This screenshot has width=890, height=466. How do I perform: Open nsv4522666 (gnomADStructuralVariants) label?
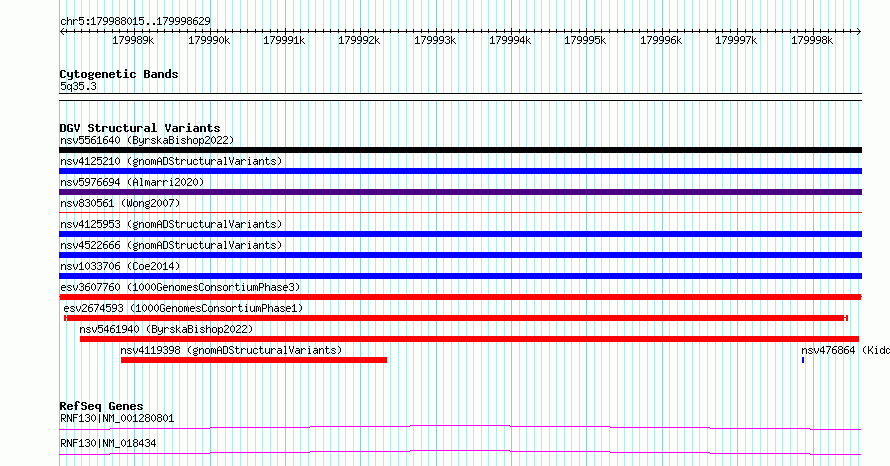pyautogui.click(x=171, y=245)
